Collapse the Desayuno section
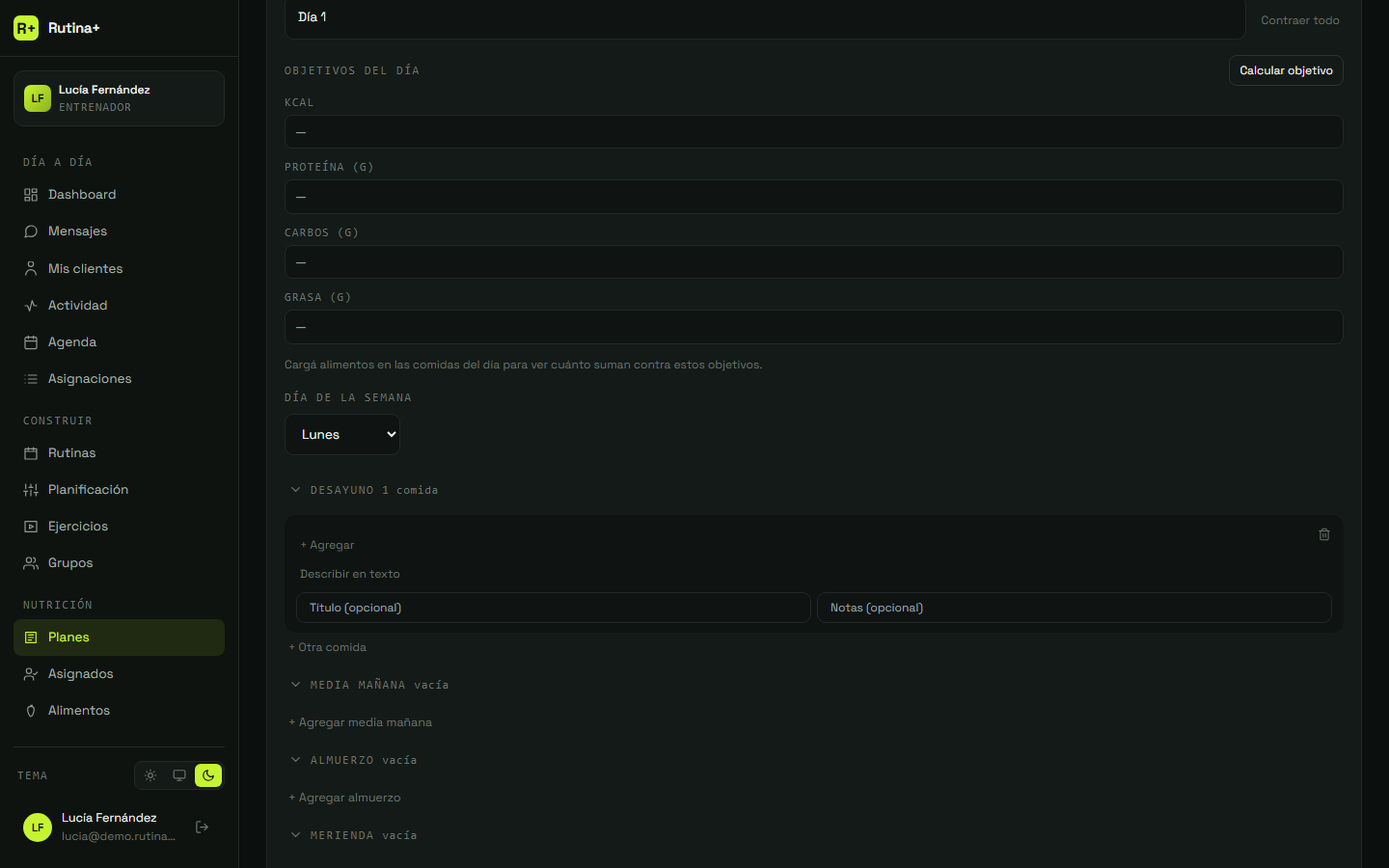The width and height of the screenshot is (1389, 868). click(295, 490)
